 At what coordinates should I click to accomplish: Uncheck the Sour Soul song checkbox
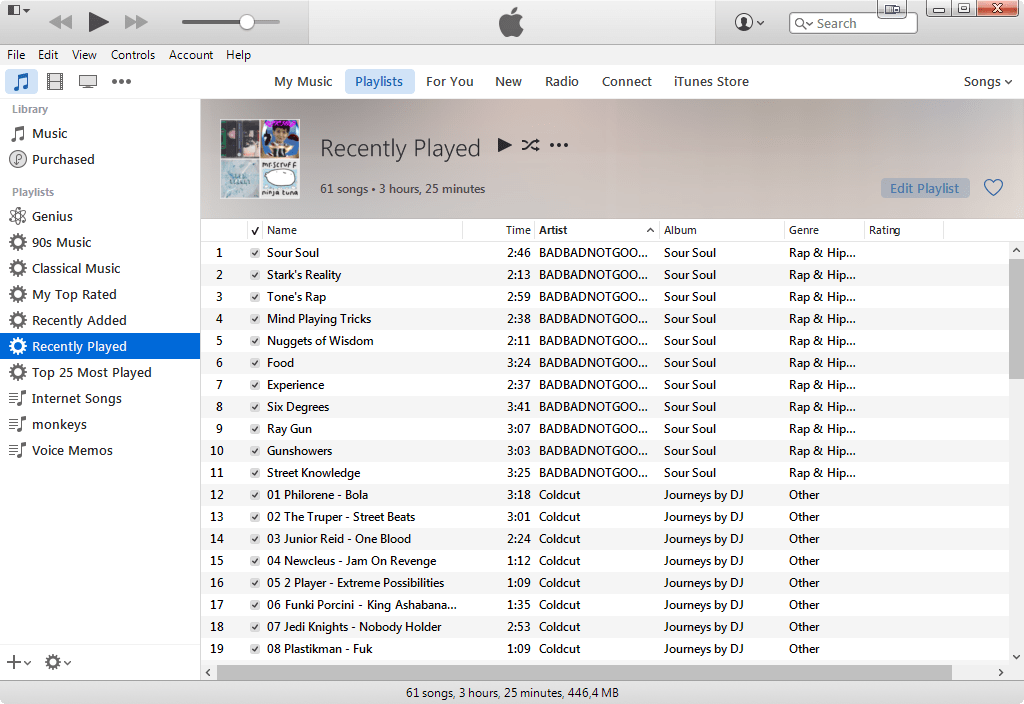pyautogui.click(x=255, y=253)
